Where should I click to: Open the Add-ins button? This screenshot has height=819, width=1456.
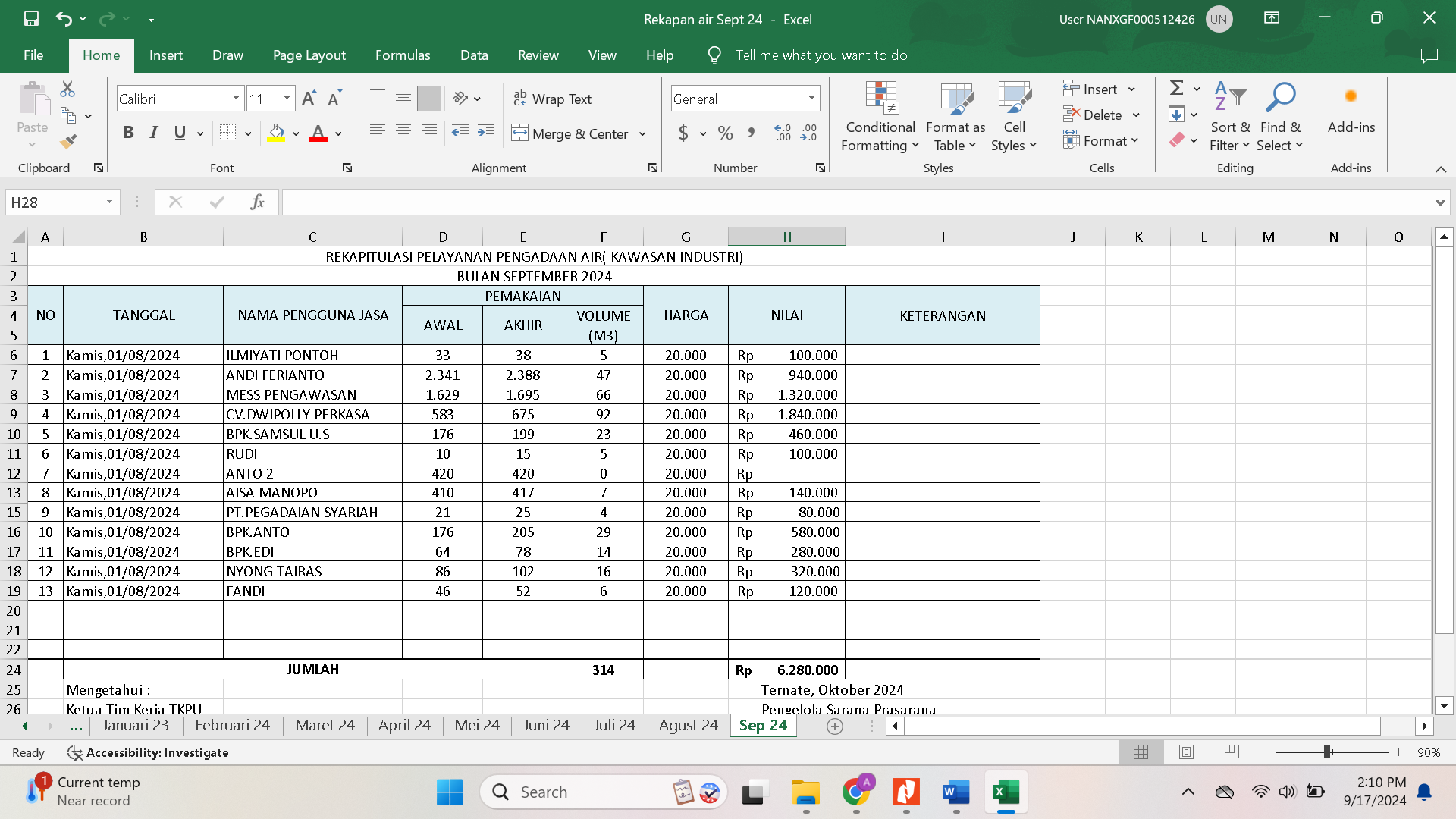[1351, 112]
